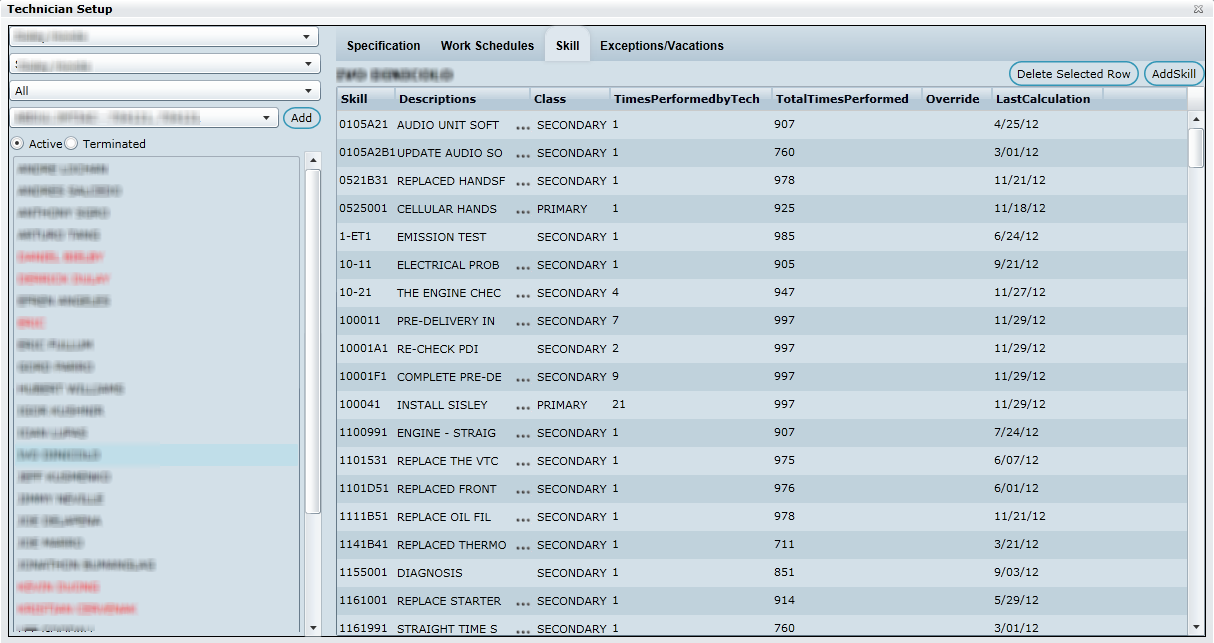The width and height of the screenshot is (1214, 643).
Task: Expand INSTALL SISLEY description via ellipsis
Action: (521, 407)
